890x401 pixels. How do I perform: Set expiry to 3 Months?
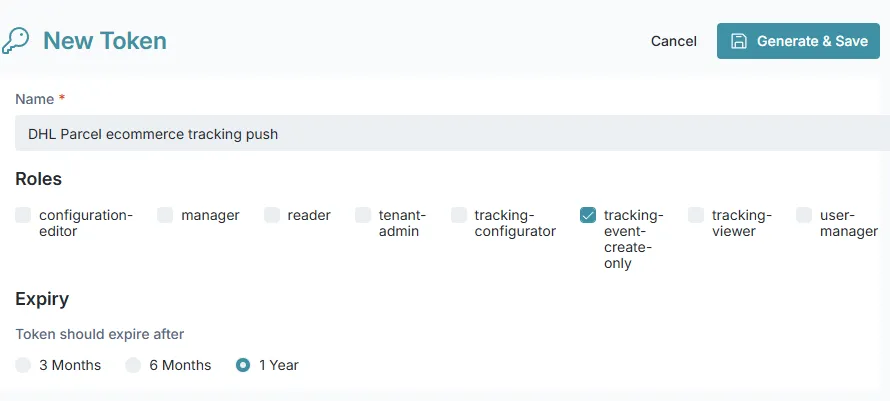23,365
